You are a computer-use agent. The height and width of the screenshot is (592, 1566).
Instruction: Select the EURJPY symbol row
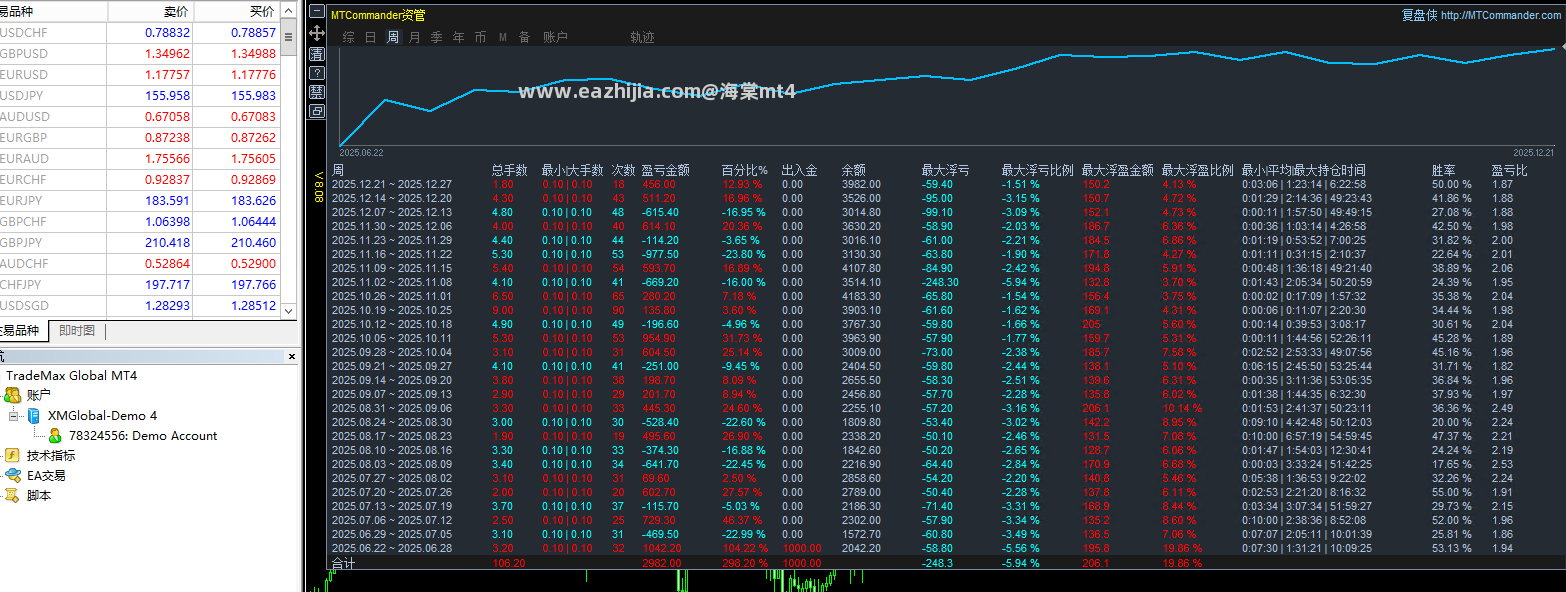click(140, 200)
